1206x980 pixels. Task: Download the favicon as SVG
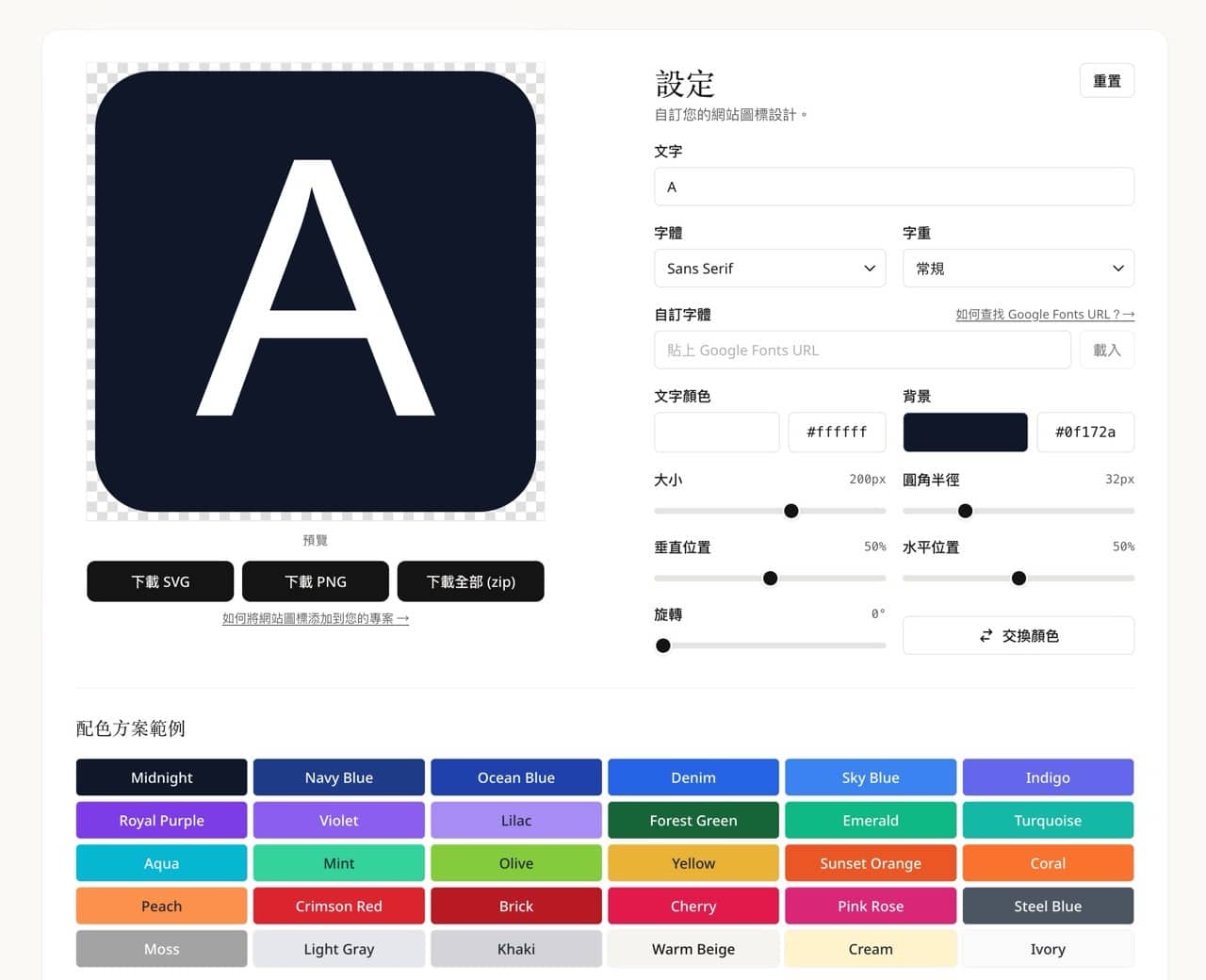tap(160, 581)
